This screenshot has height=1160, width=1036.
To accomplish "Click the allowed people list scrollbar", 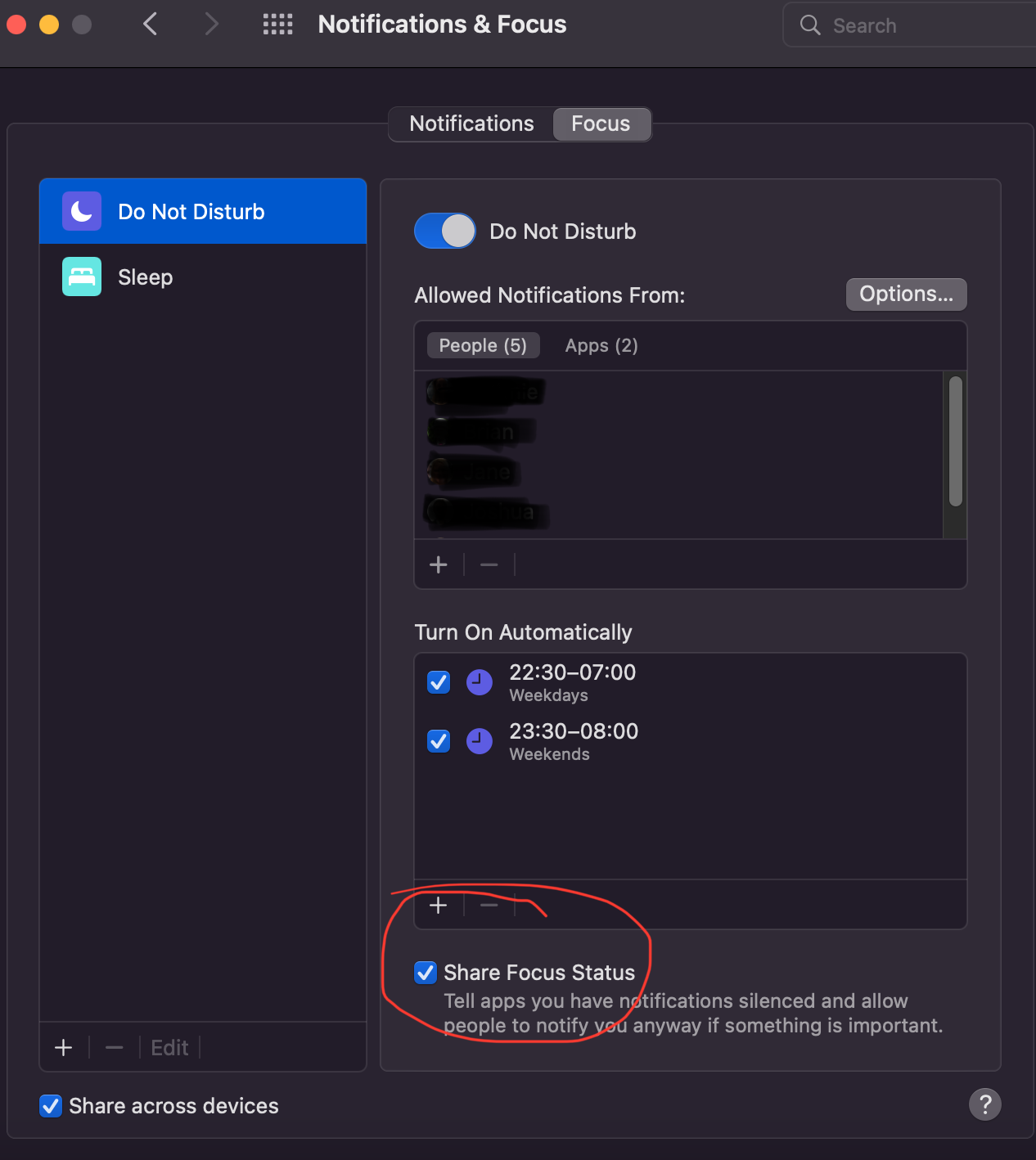I will 955,442.
